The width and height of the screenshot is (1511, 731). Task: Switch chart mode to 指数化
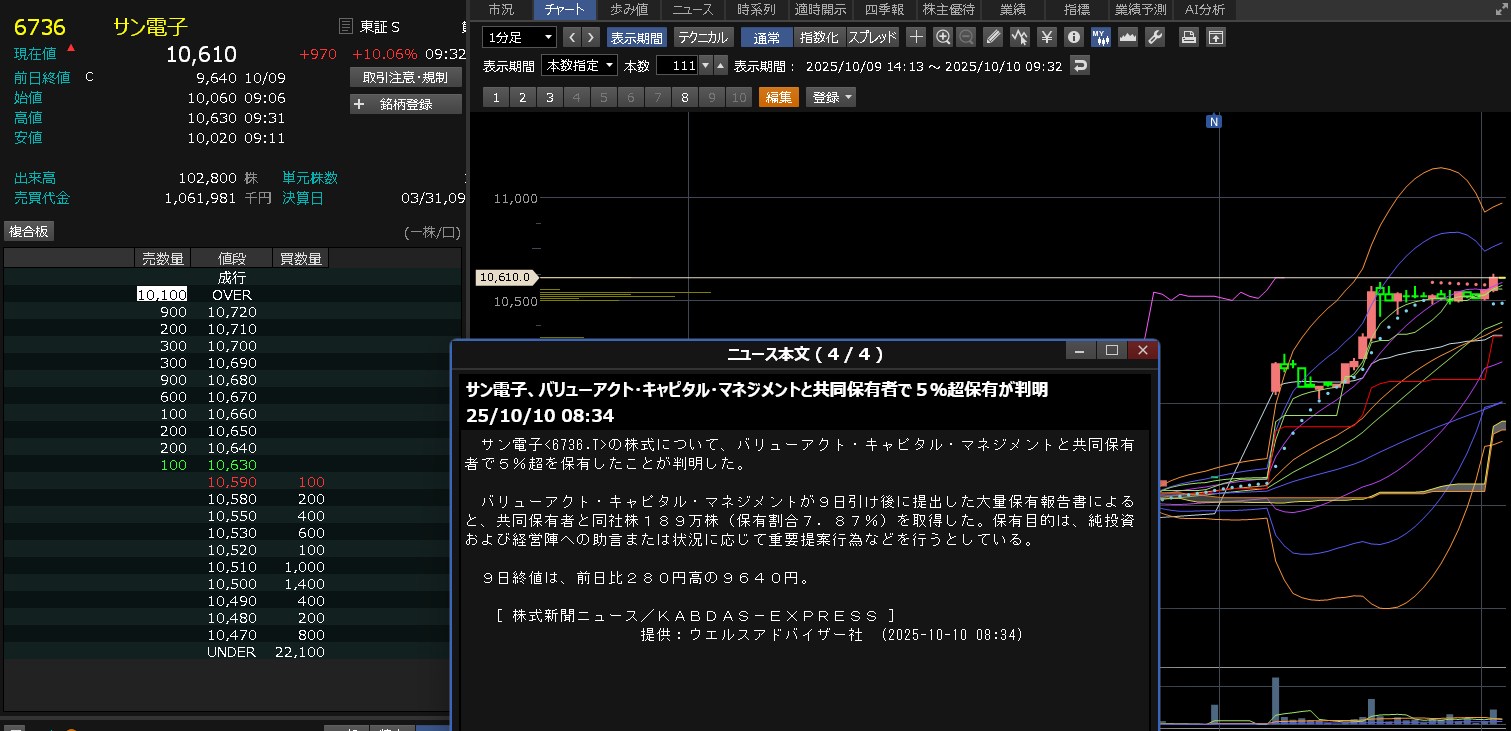click(819, 38)
